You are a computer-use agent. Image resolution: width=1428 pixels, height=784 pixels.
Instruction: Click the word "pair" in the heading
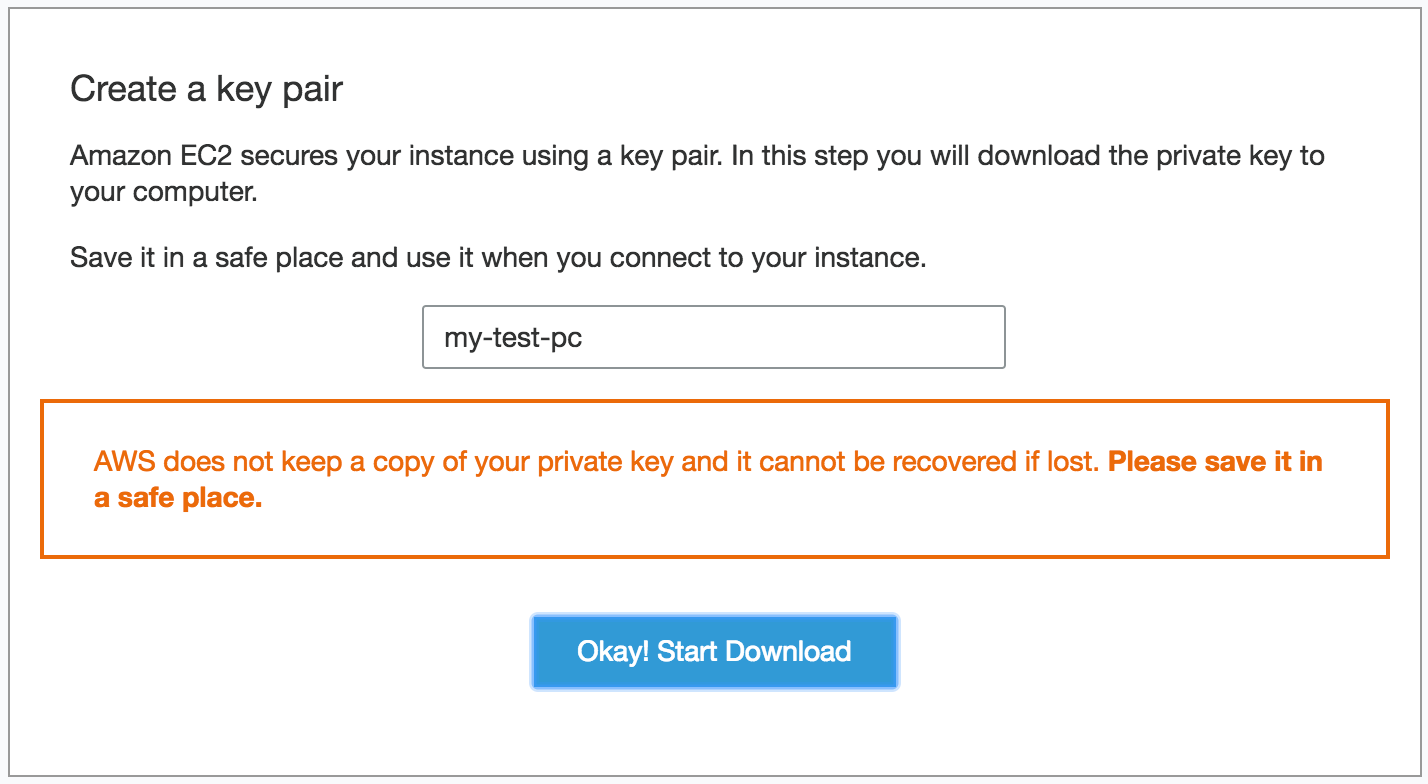310,90
